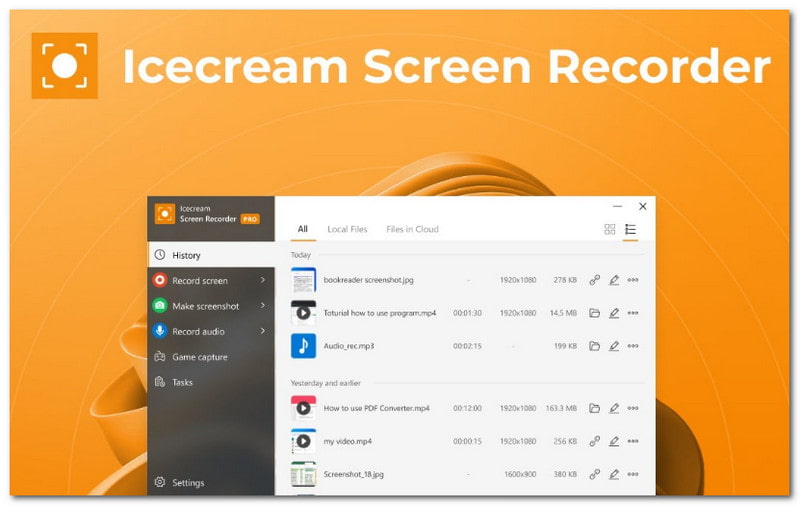Edit bookreader screenshot.jpg with pencil icon
Screen dimensions: 800x506
tap(614, 280)
